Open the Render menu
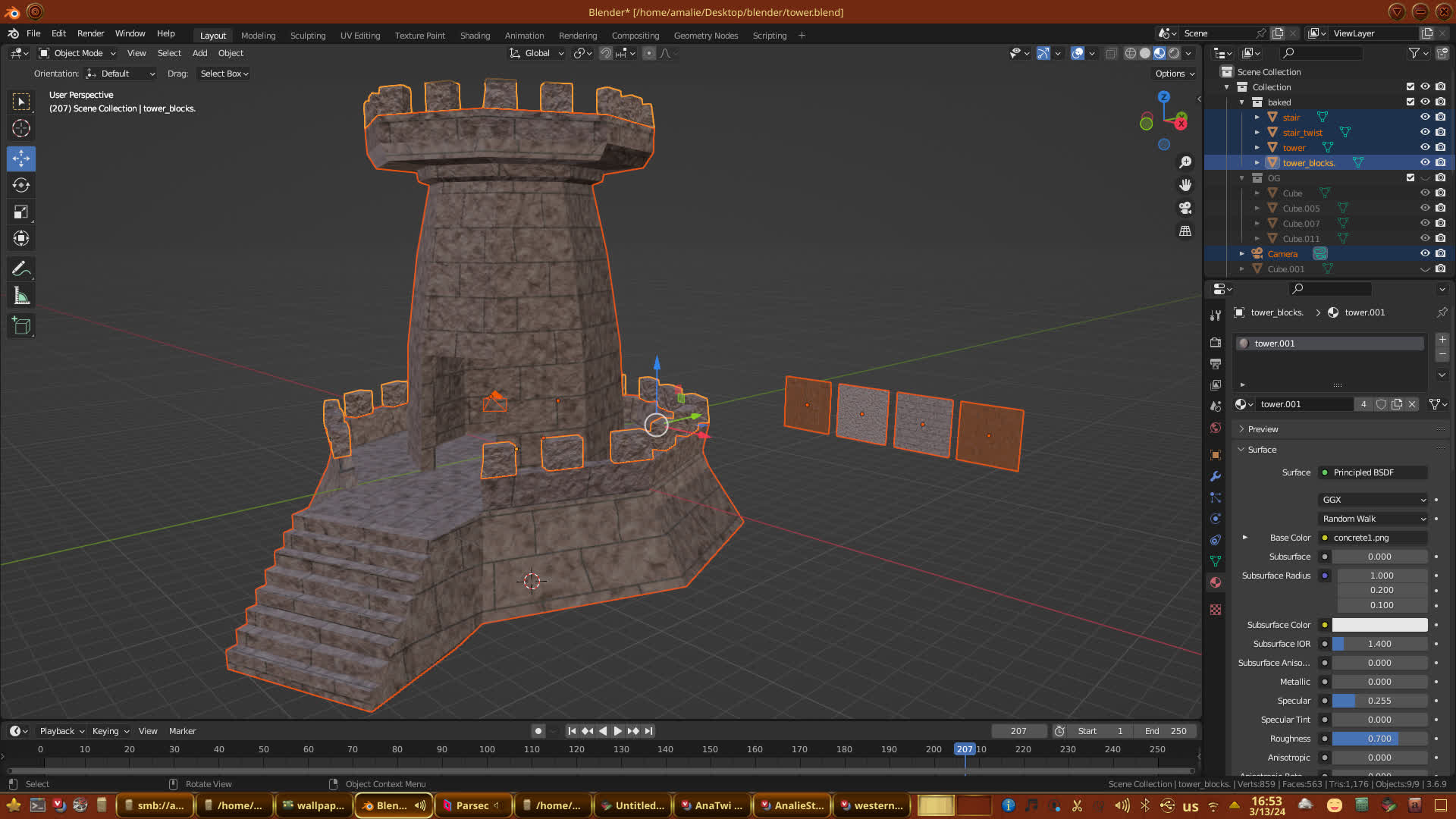The height and width of the screenshot is (819, 1456). tap(90, 33)
